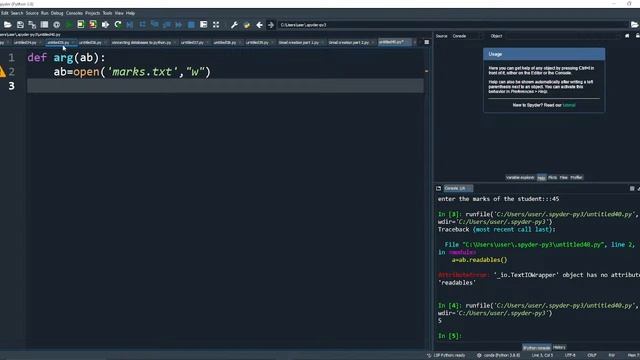Screen dimensions: 640x360
Task: Switch to the History tab
Action: [559, 347]
